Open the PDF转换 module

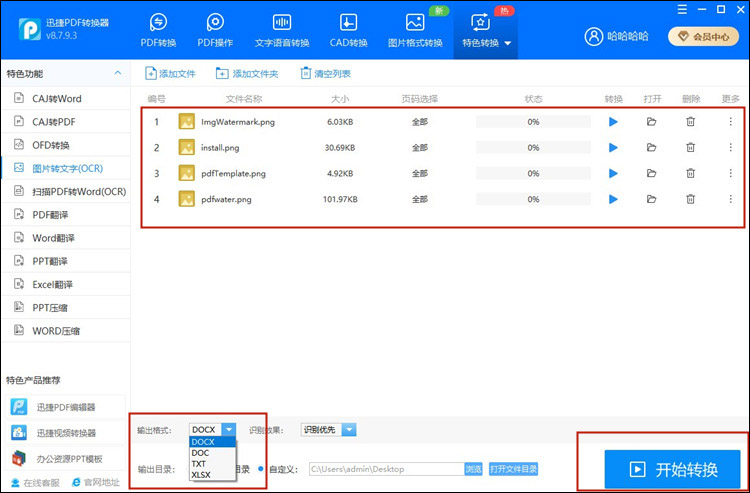[158, 30]
